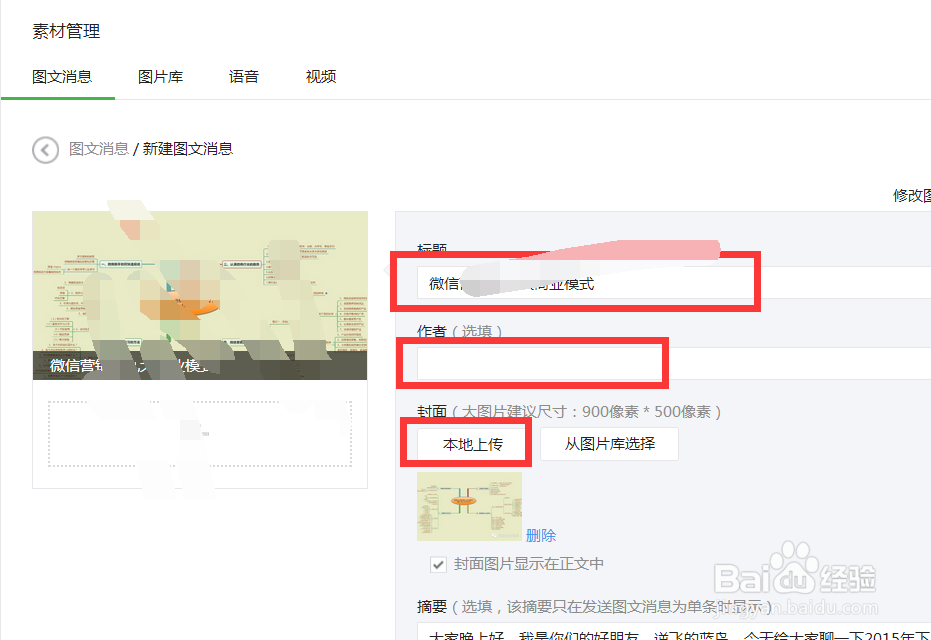Select the article preview card with mind map cover
Image resolution: width=931 pixels, height=640 pixels.
[x=200, y=295]
